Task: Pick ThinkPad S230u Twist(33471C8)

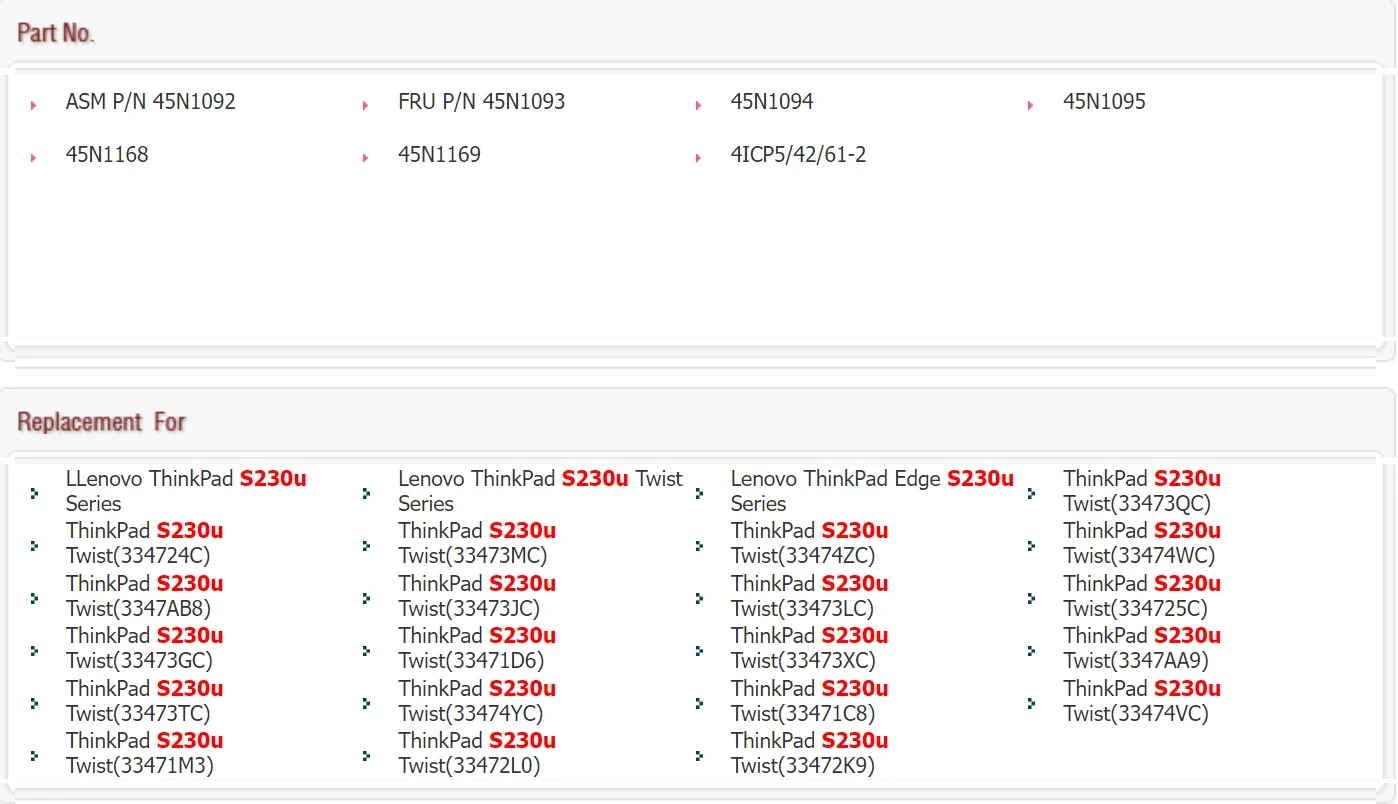Action: [810, 701]
